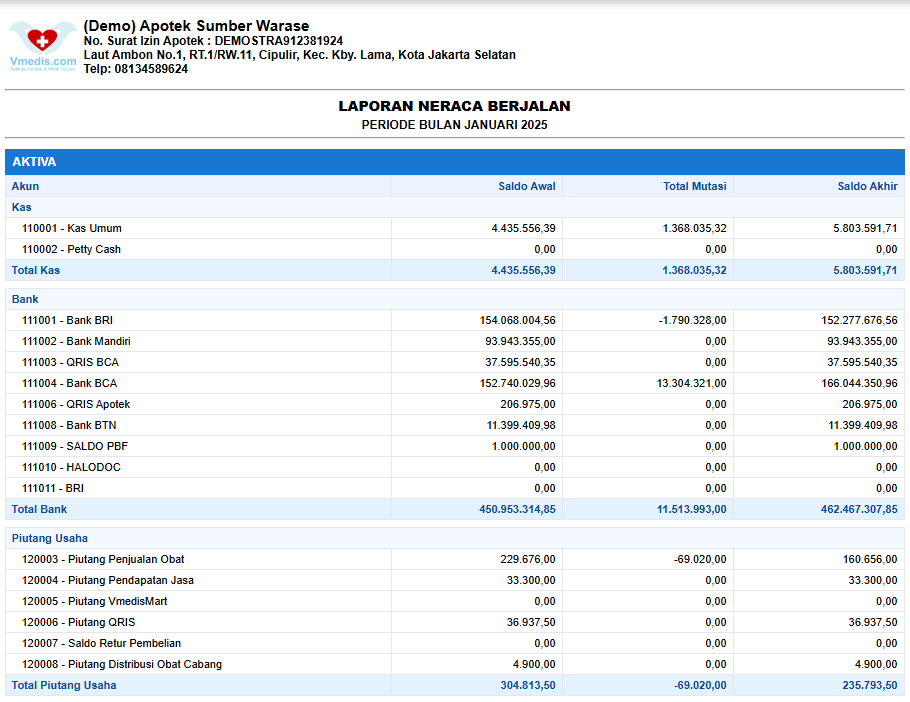910x702 pixels.
Task: Click the Total Kas row label
Action: point(36,270)
